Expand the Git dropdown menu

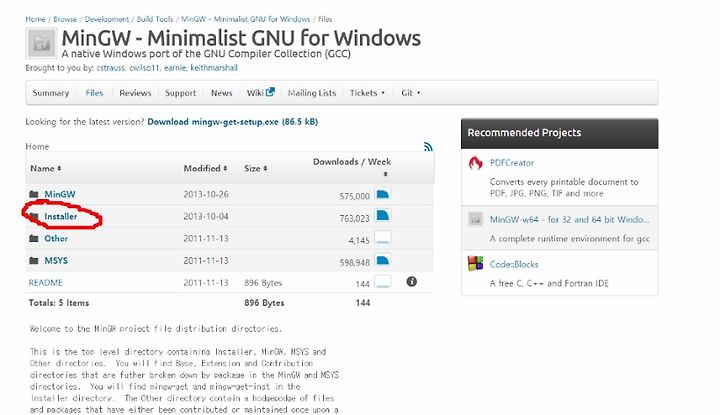click(411, 93)
